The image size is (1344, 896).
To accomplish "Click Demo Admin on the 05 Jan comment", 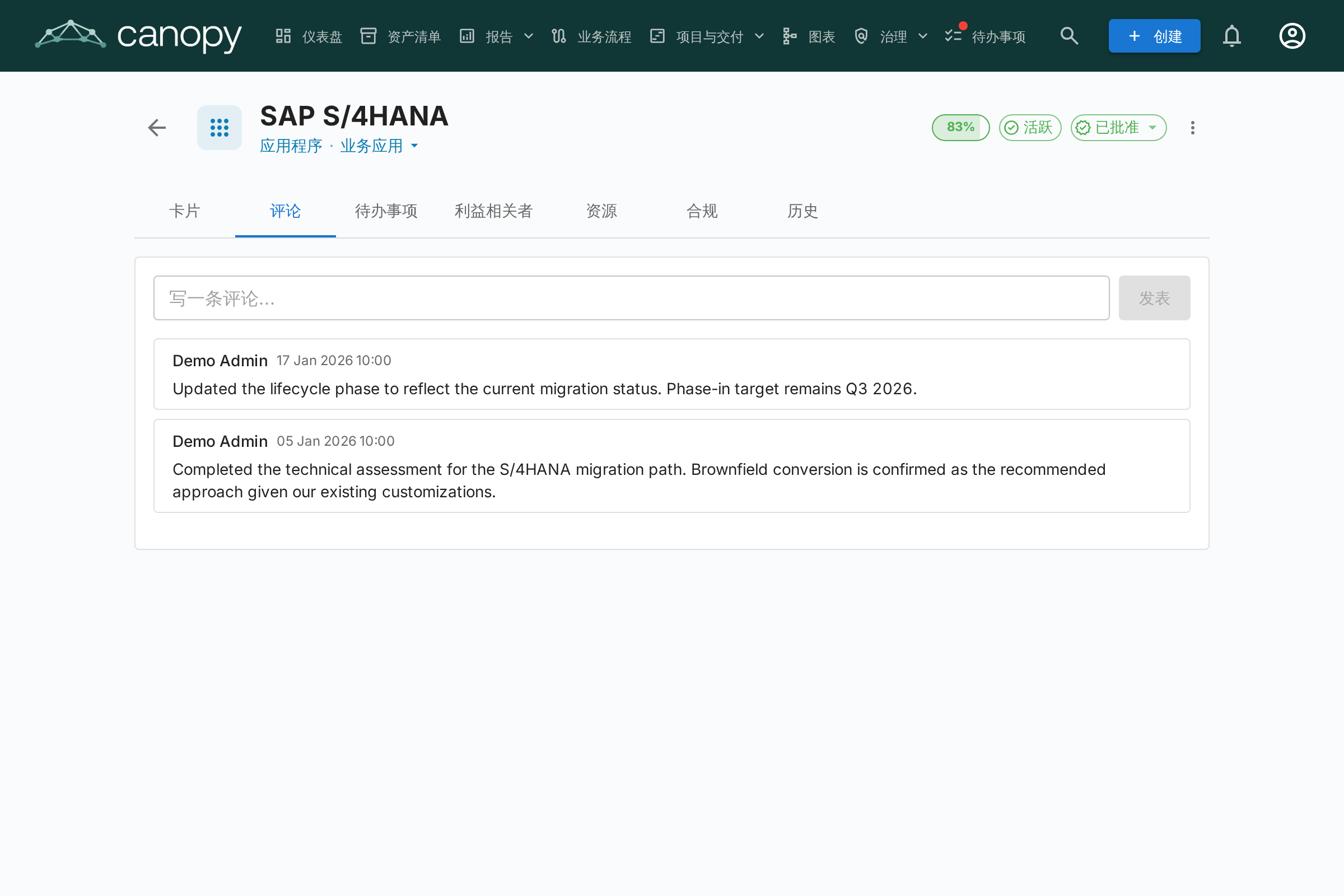I will click(x=220, y=441).
